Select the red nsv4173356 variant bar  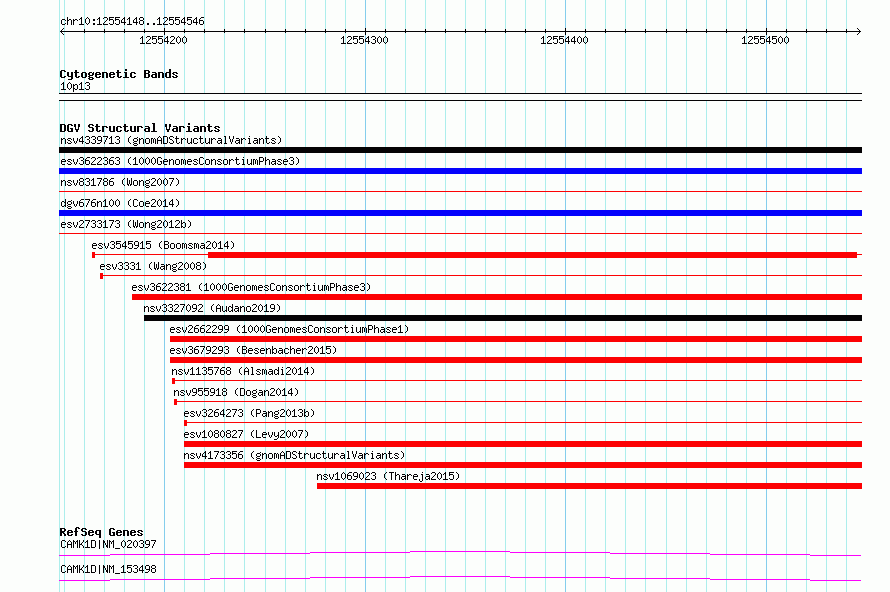click(x=523, y=465)
